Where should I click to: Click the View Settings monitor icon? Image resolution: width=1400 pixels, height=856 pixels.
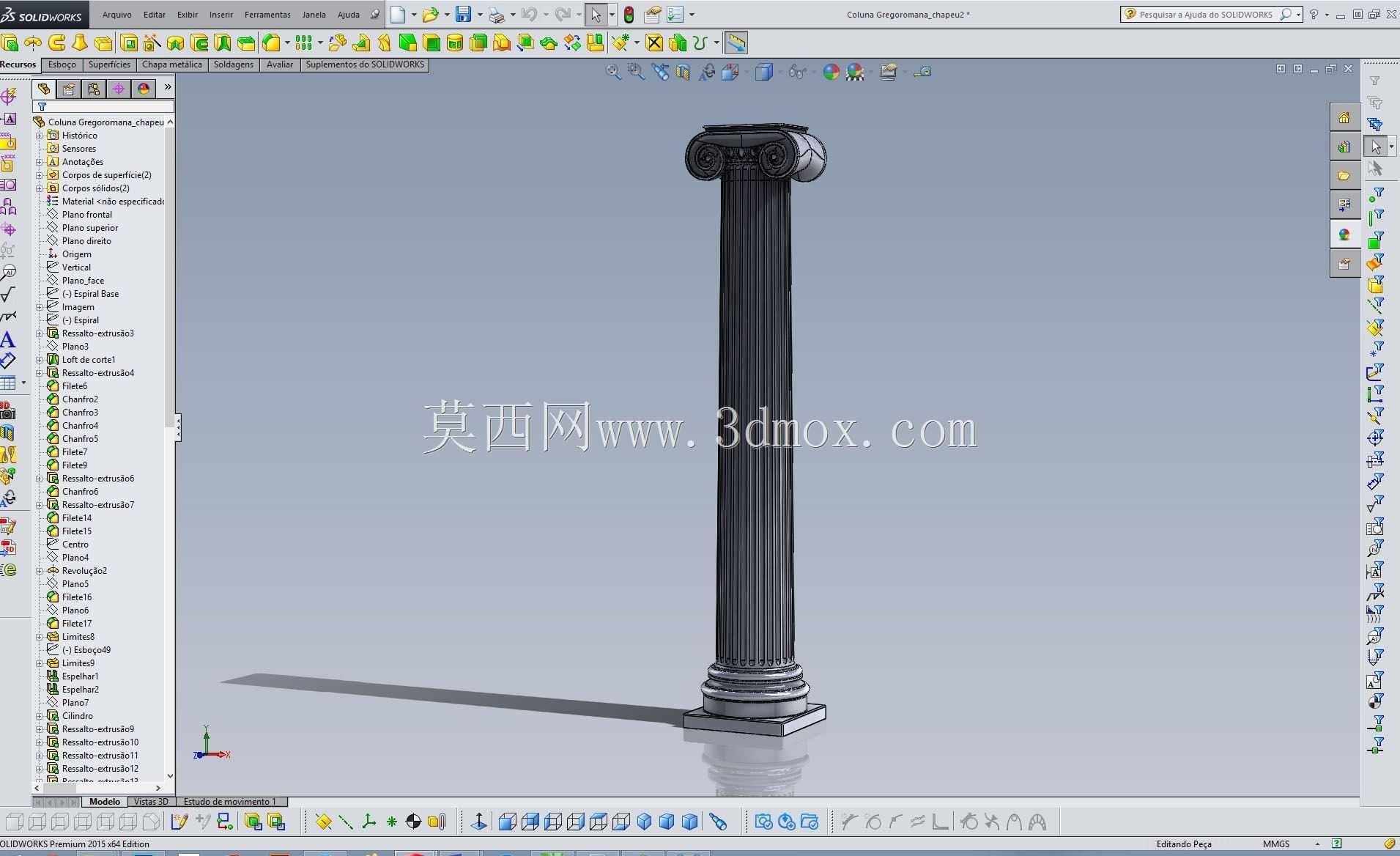tap(888, 72)
